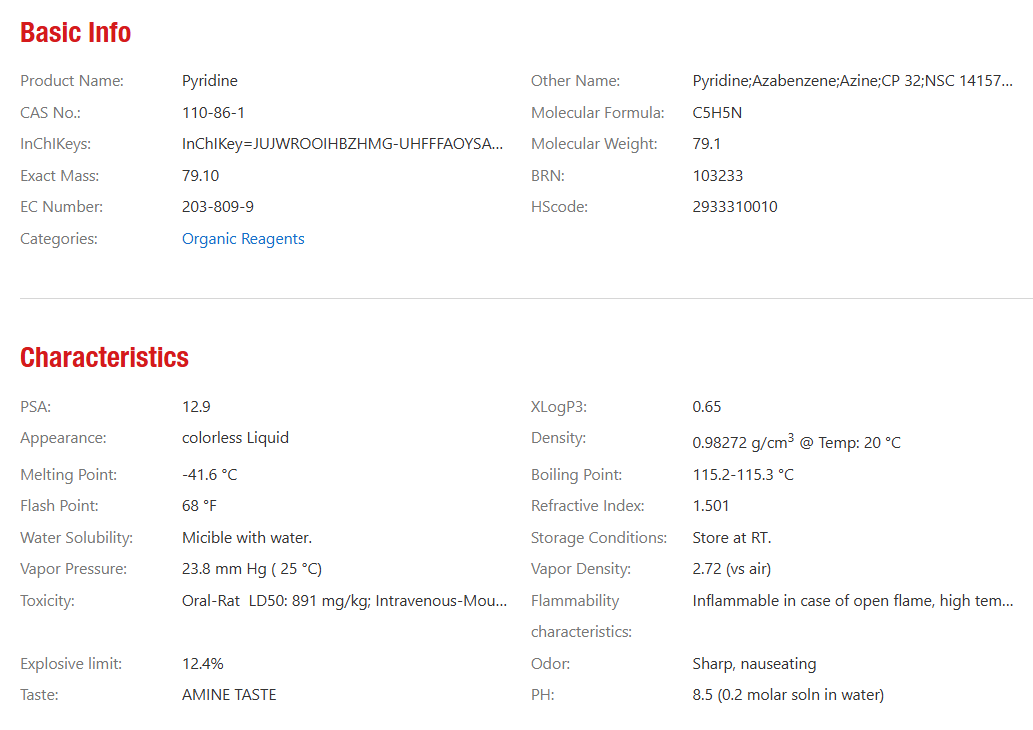The width and height of the screenshot is (1033, 730).
Task: Click 'Micible with water.' value
Action: click(x=247, y=538)
